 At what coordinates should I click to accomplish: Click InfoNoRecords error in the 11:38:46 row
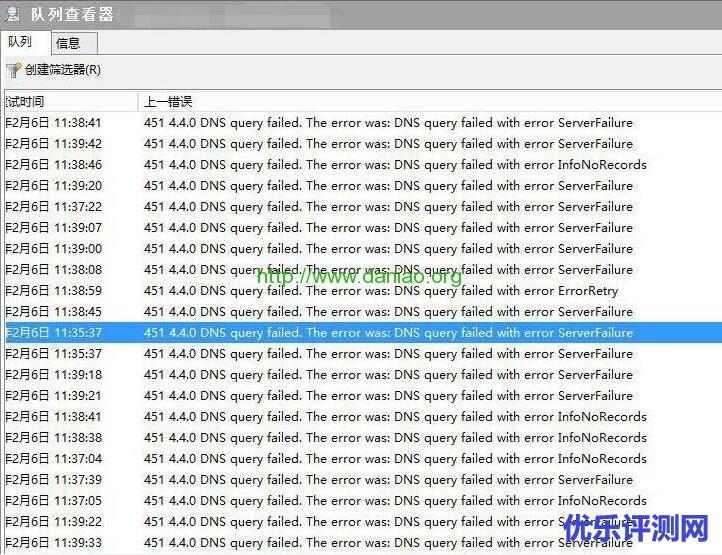(x=395, y=165)
